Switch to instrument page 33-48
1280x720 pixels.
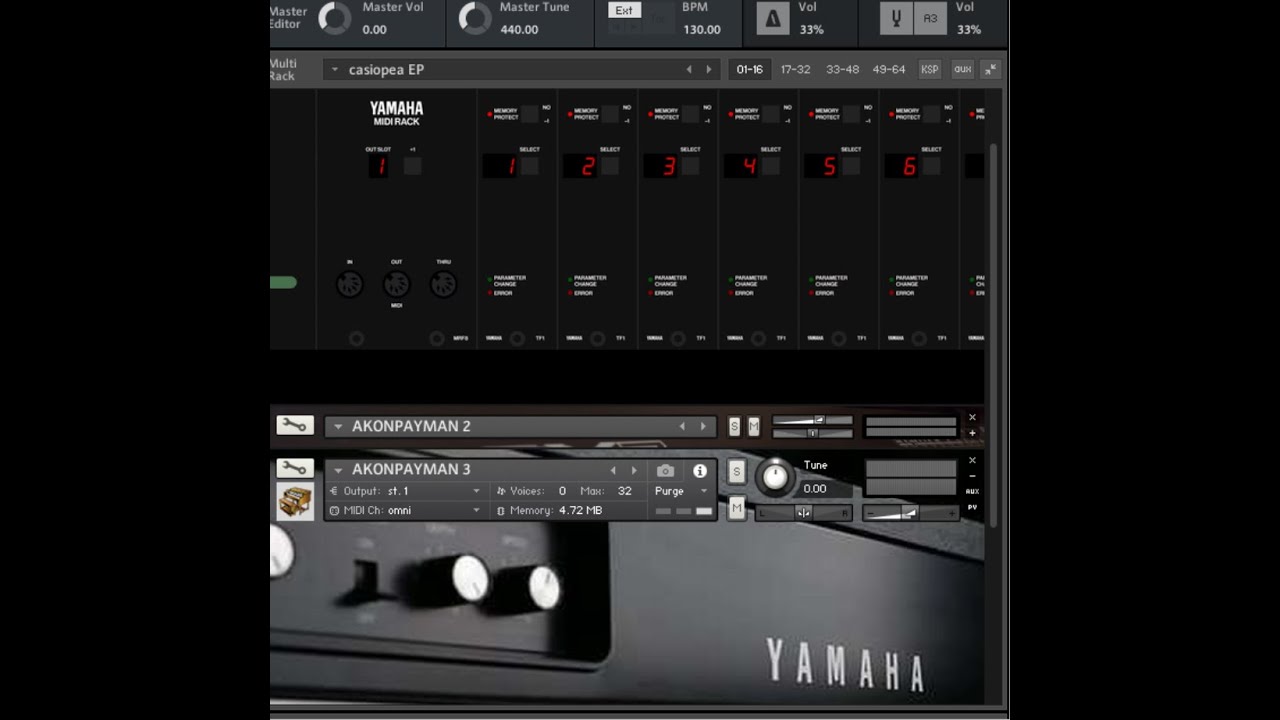(842, 70)
